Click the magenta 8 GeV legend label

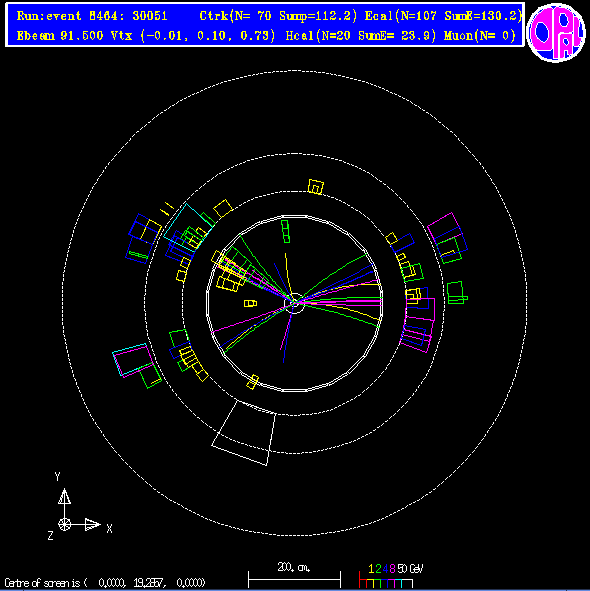pos(392,568)
